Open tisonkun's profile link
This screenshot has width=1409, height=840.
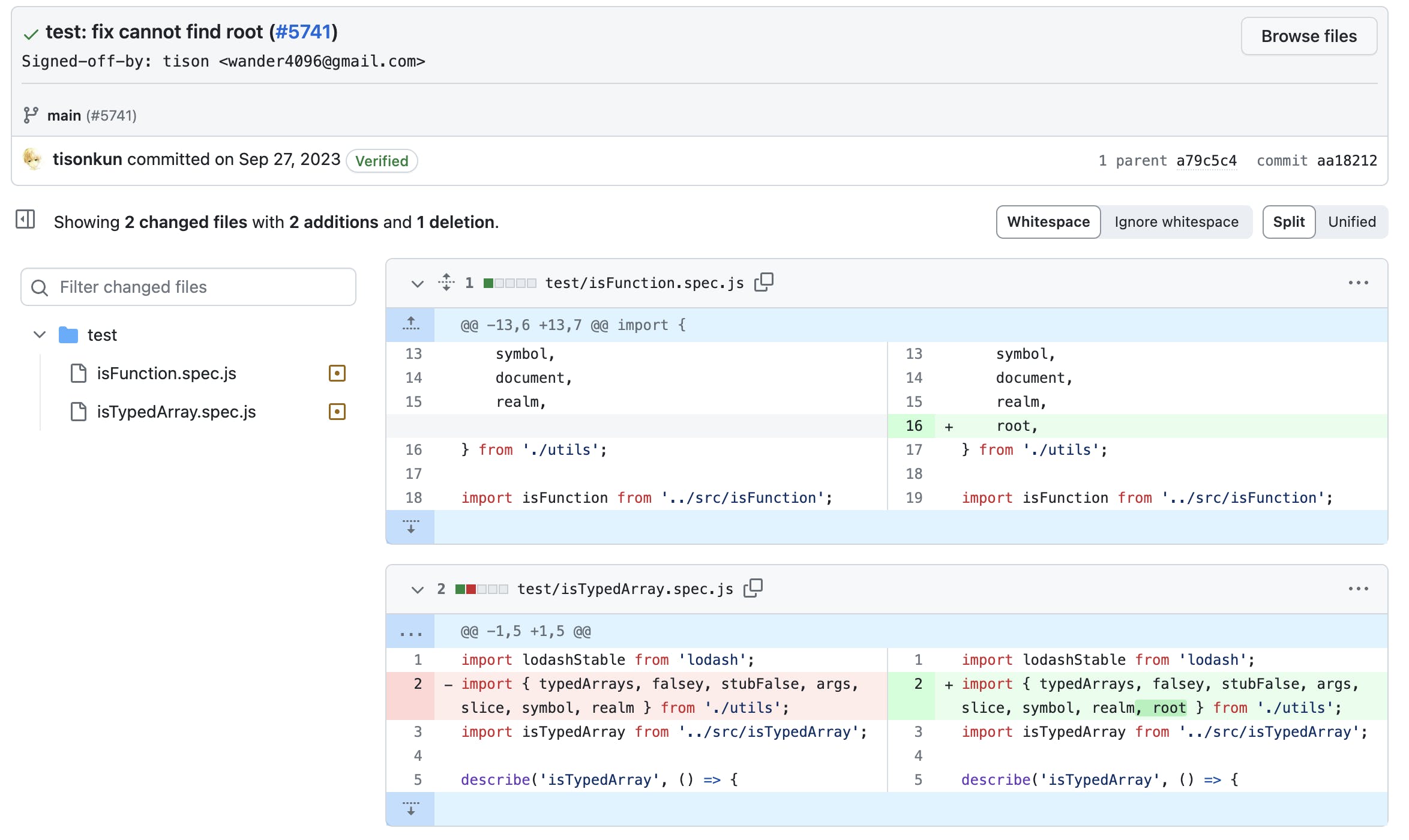coord(88,159)
